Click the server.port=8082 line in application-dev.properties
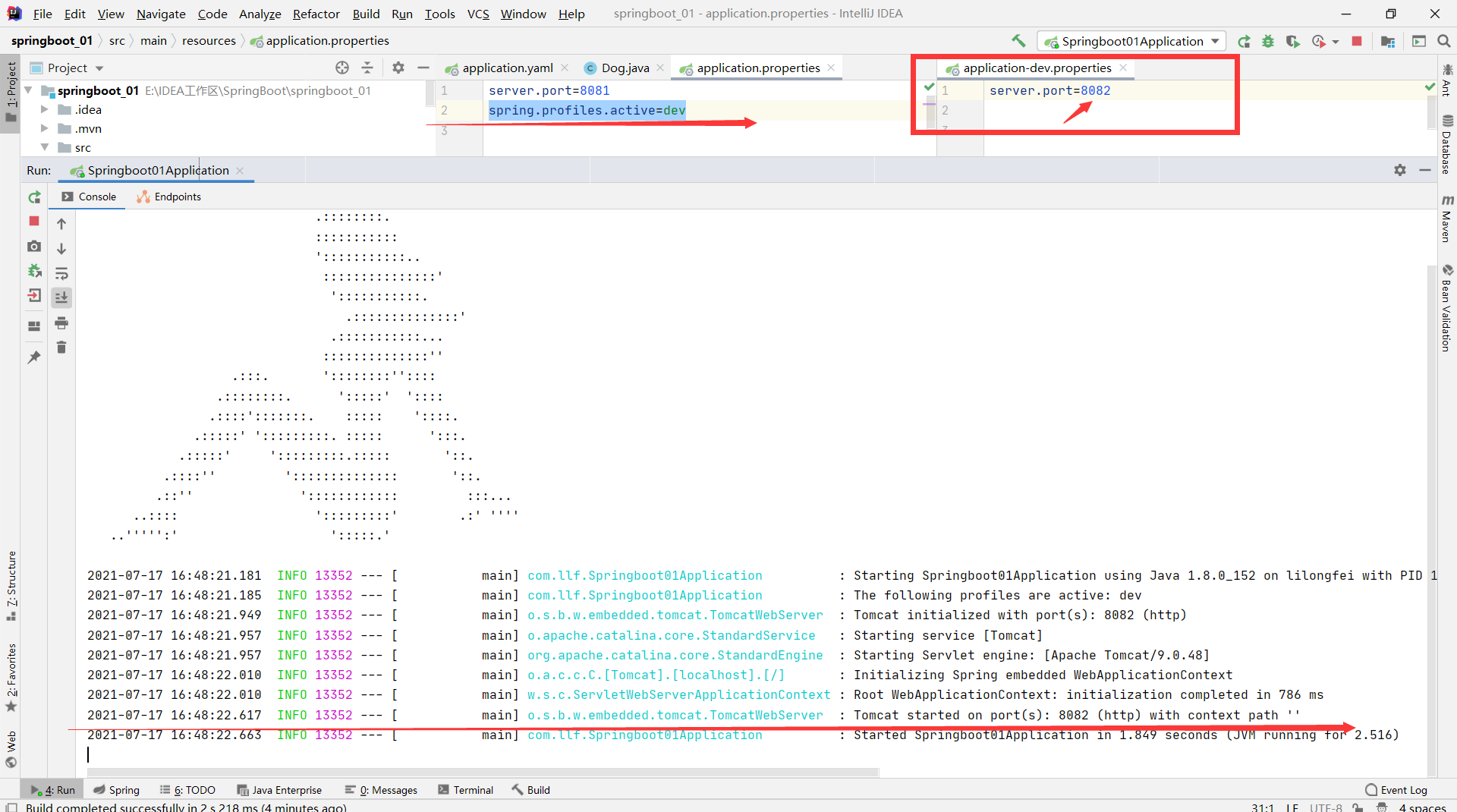Screen dimensions: 1457x812 pos(1049,90)
